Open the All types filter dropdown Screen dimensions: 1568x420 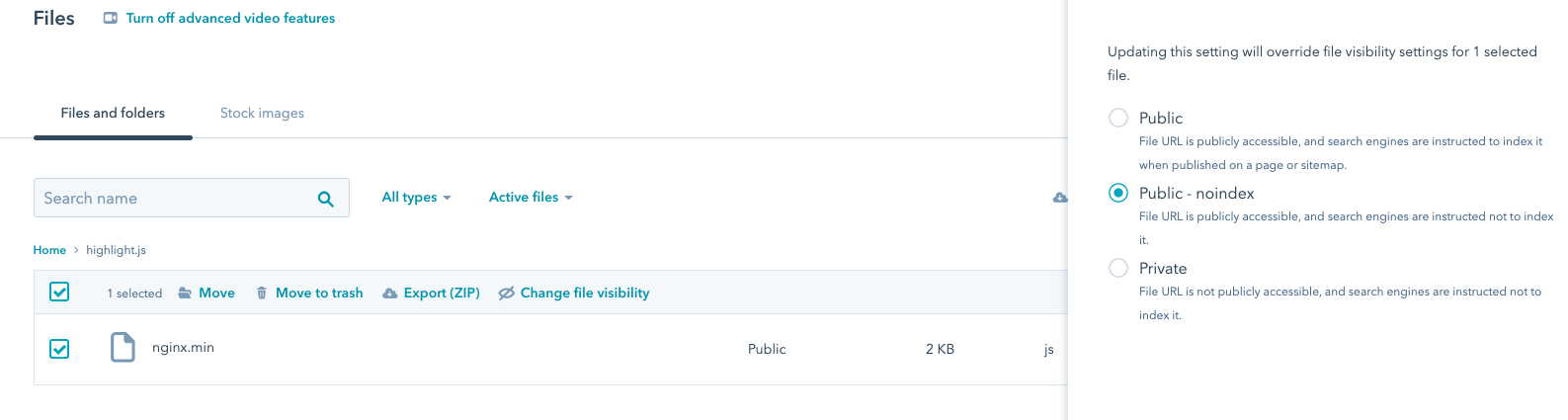tap(416, 198)
